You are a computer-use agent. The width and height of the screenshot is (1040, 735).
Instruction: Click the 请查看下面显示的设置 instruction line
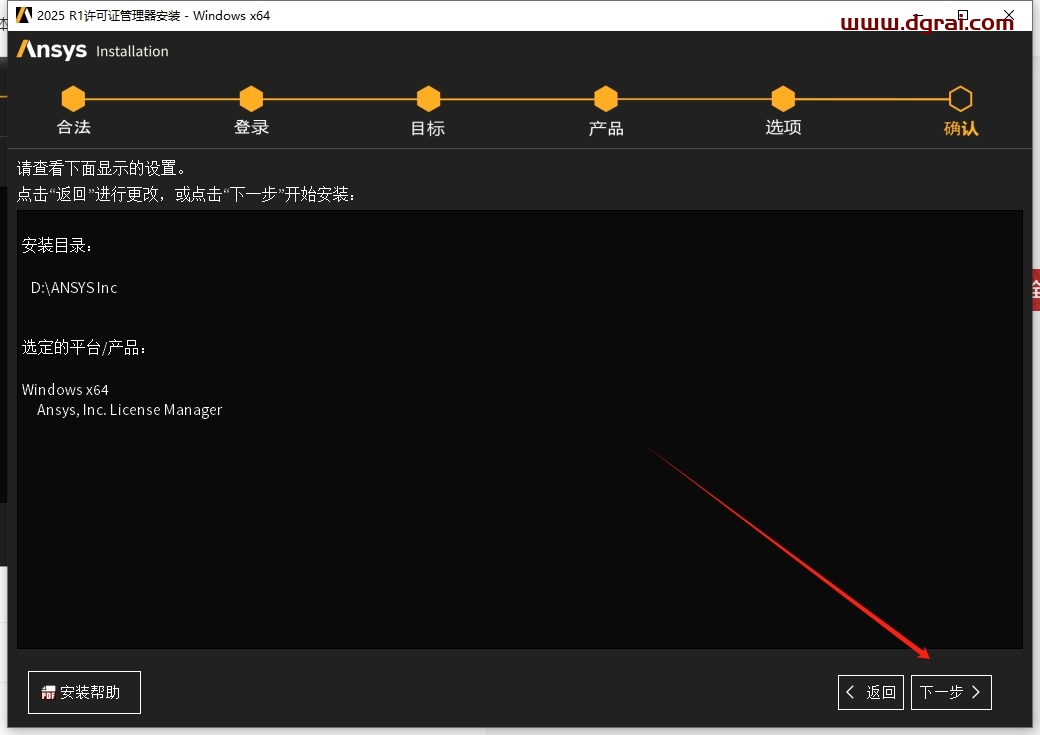point(101,168)
